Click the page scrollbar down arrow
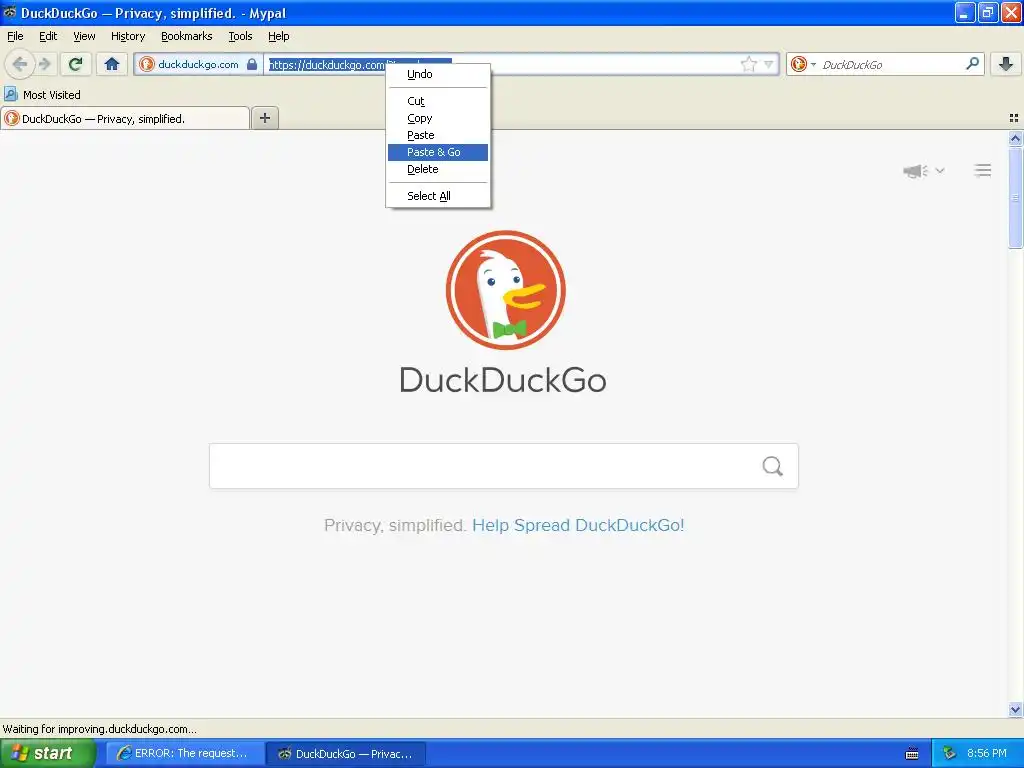This screenshot has width=1024, height=768. click(1015, 709)
